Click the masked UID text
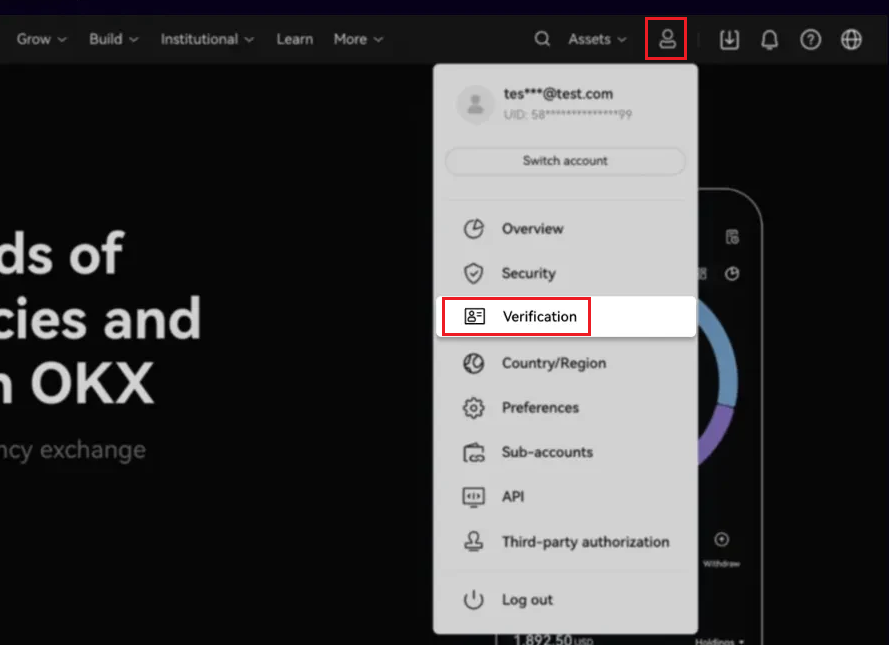 (x=568, y=114)
